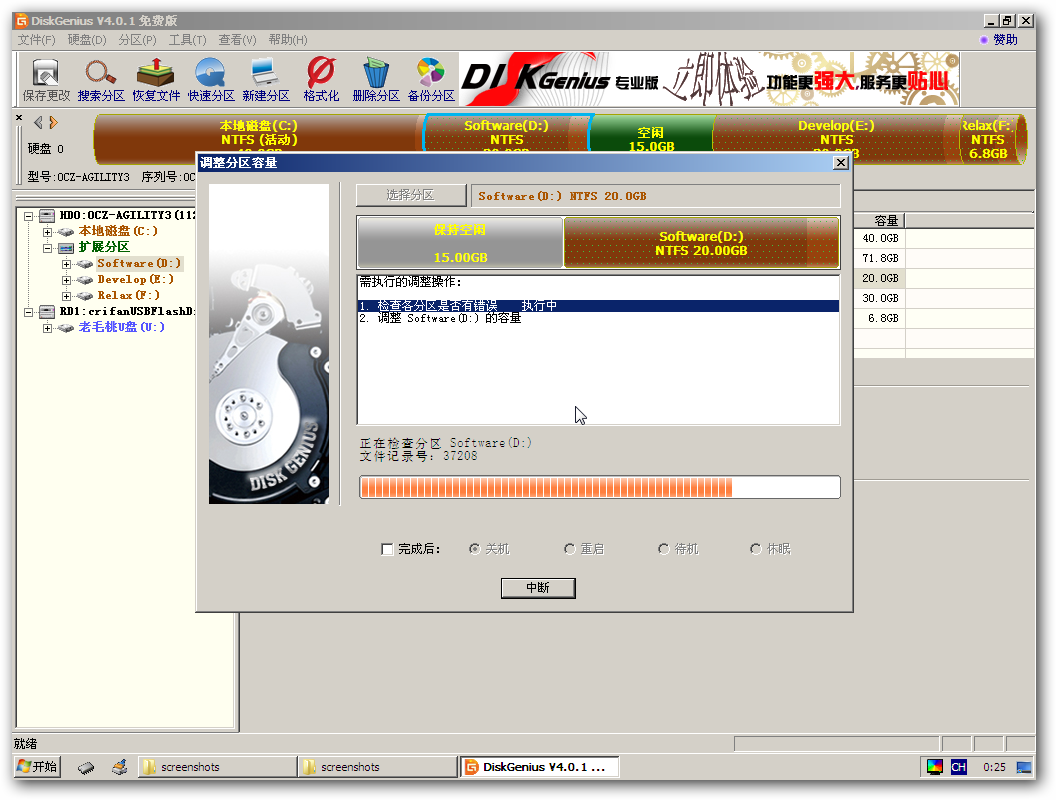Screen dimensions: 1056x800
Task: Go to next disk with right arrow
Action: pyautogui.click(x=54, y=123)
